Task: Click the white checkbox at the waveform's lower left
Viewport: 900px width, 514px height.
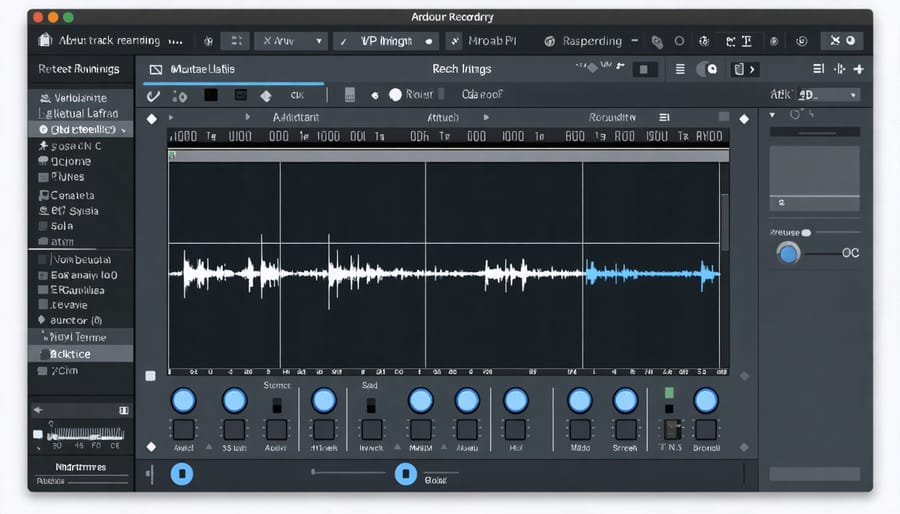Action: pyautogui.click(x=150, y=376)
